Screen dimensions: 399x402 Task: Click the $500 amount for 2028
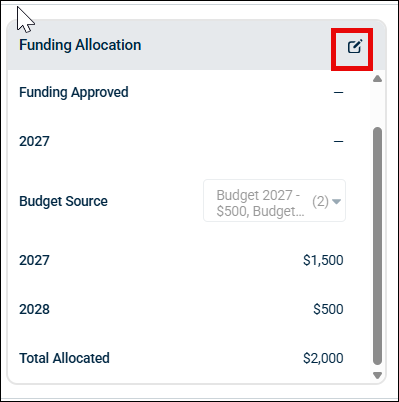click(328, 309)
